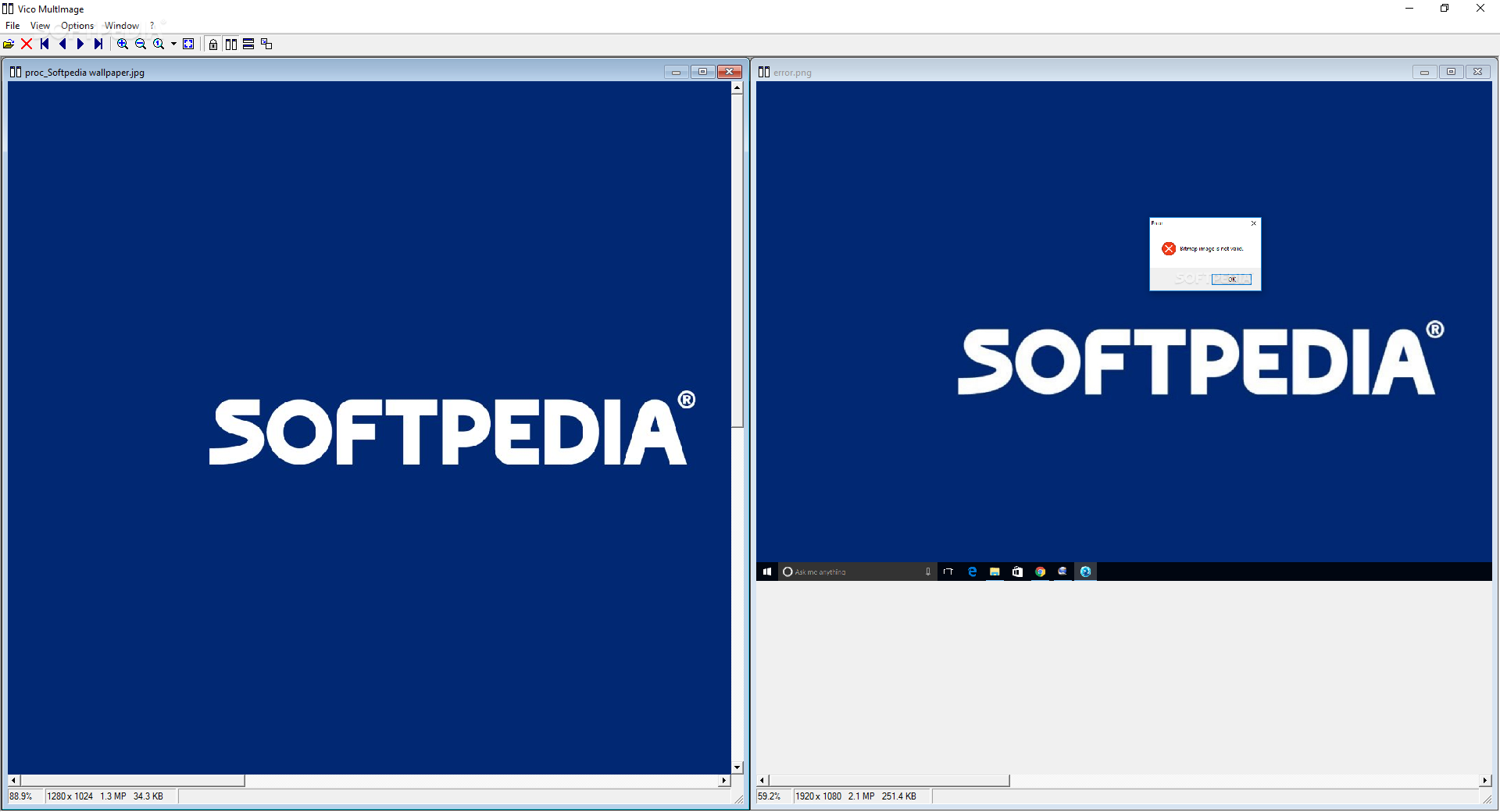Maximize the proc_Softpedia wallpaper.jpg child window
Viewport: 1500px width, 812px height.
click(702, 72)
